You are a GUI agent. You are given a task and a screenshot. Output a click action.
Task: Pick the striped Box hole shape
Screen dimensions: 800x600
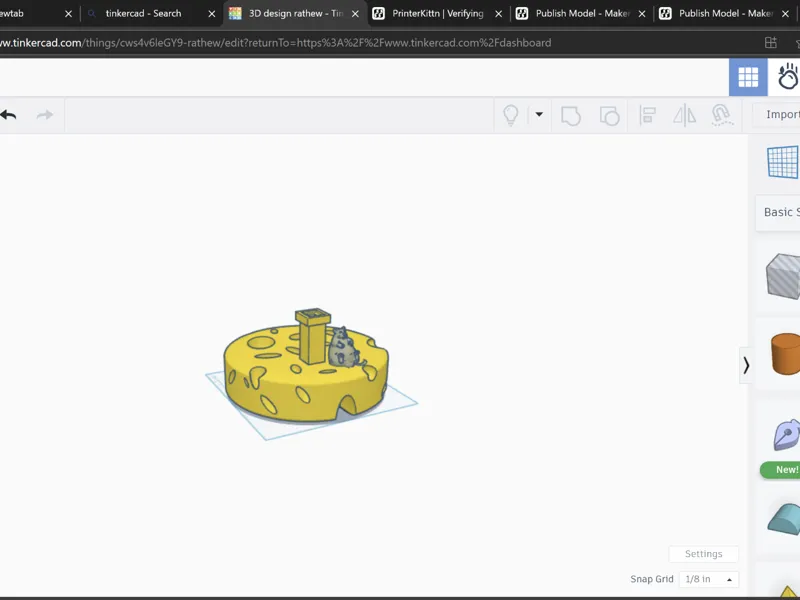point(783,276)
